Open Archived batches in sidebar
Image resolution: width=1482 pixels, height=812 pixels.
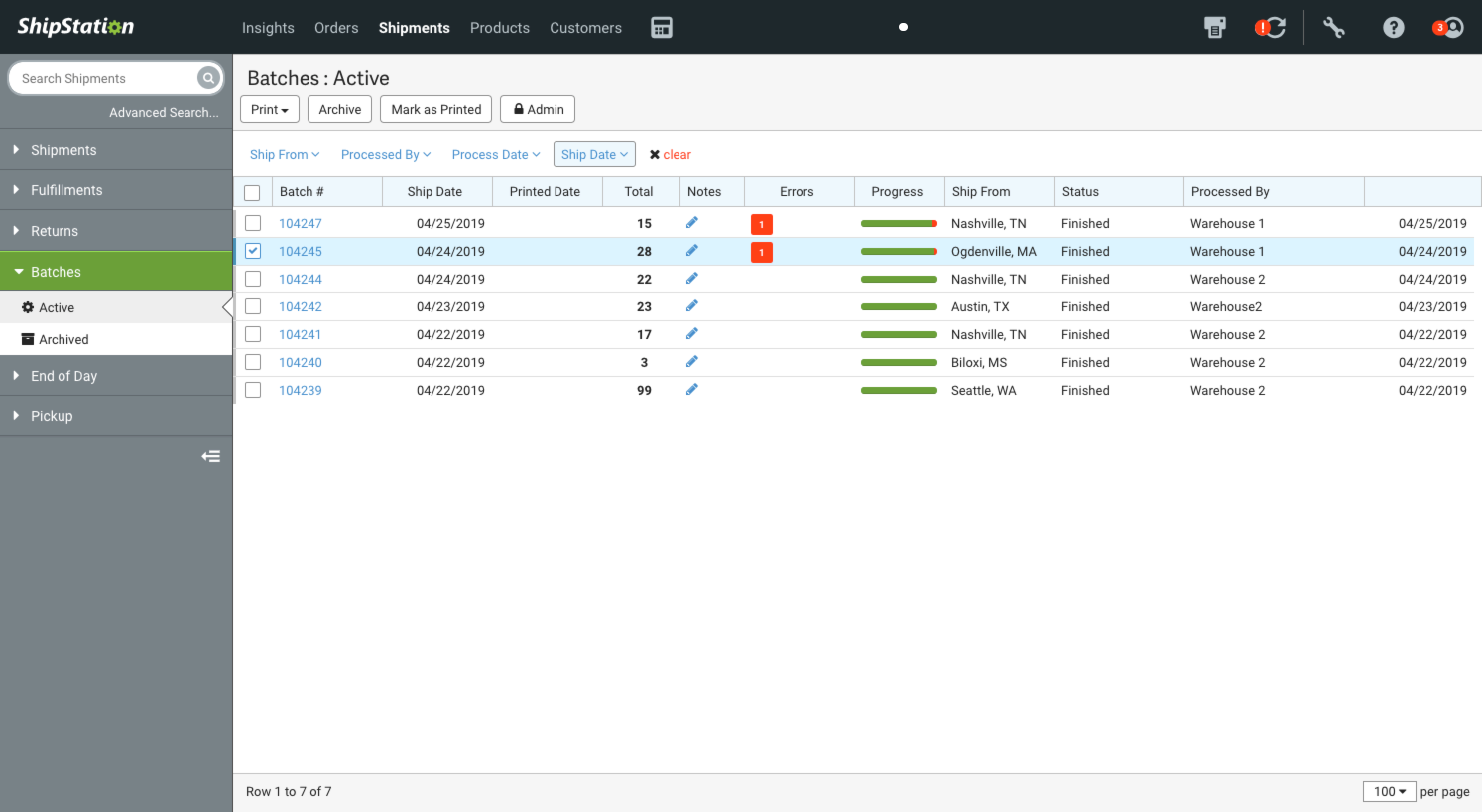[63, 339]
